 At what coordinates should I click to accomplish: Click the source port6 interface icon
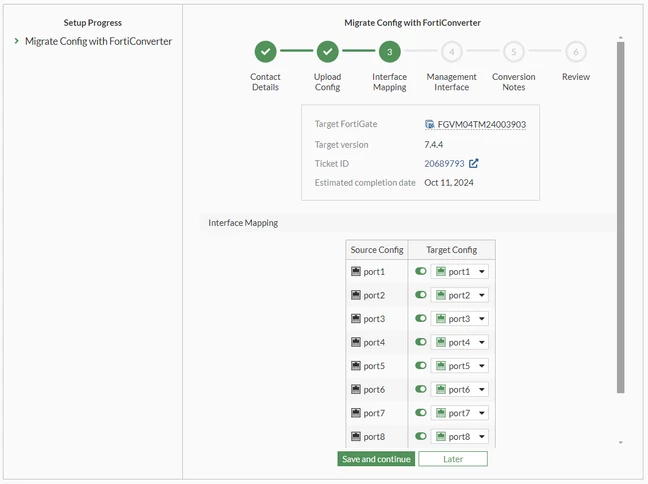pos(356,389)
